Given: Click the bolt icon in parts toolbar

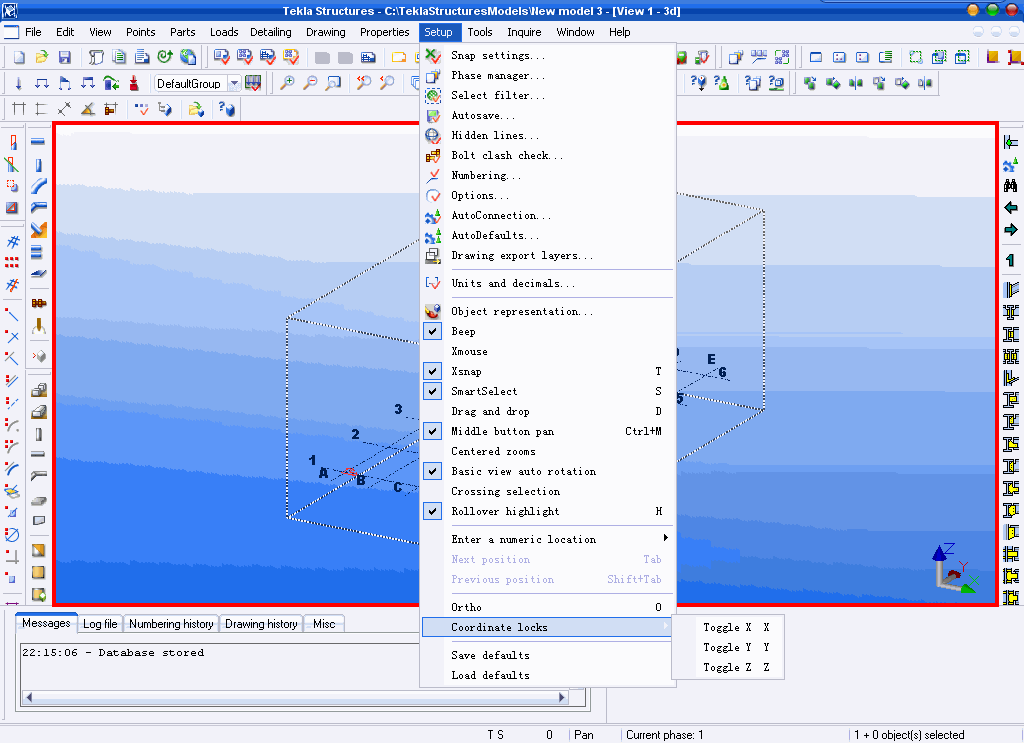Looking at the screenshot, I should point(39,303).
